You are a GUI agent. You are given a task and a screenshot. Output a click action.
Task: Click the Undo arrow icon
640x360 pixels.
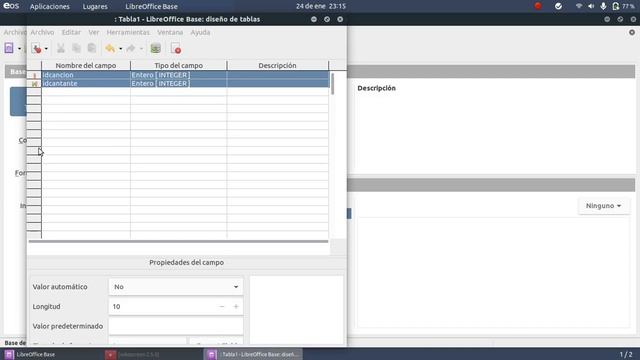[110, 49]
